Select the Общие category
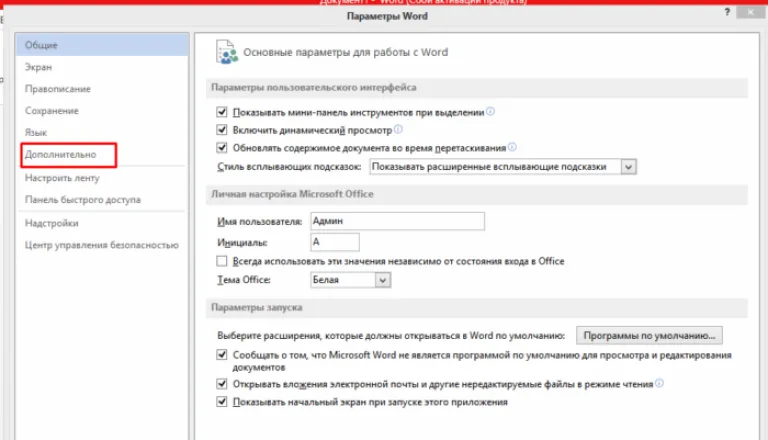This screenshot has height=440, width=768. coord(102,45)
